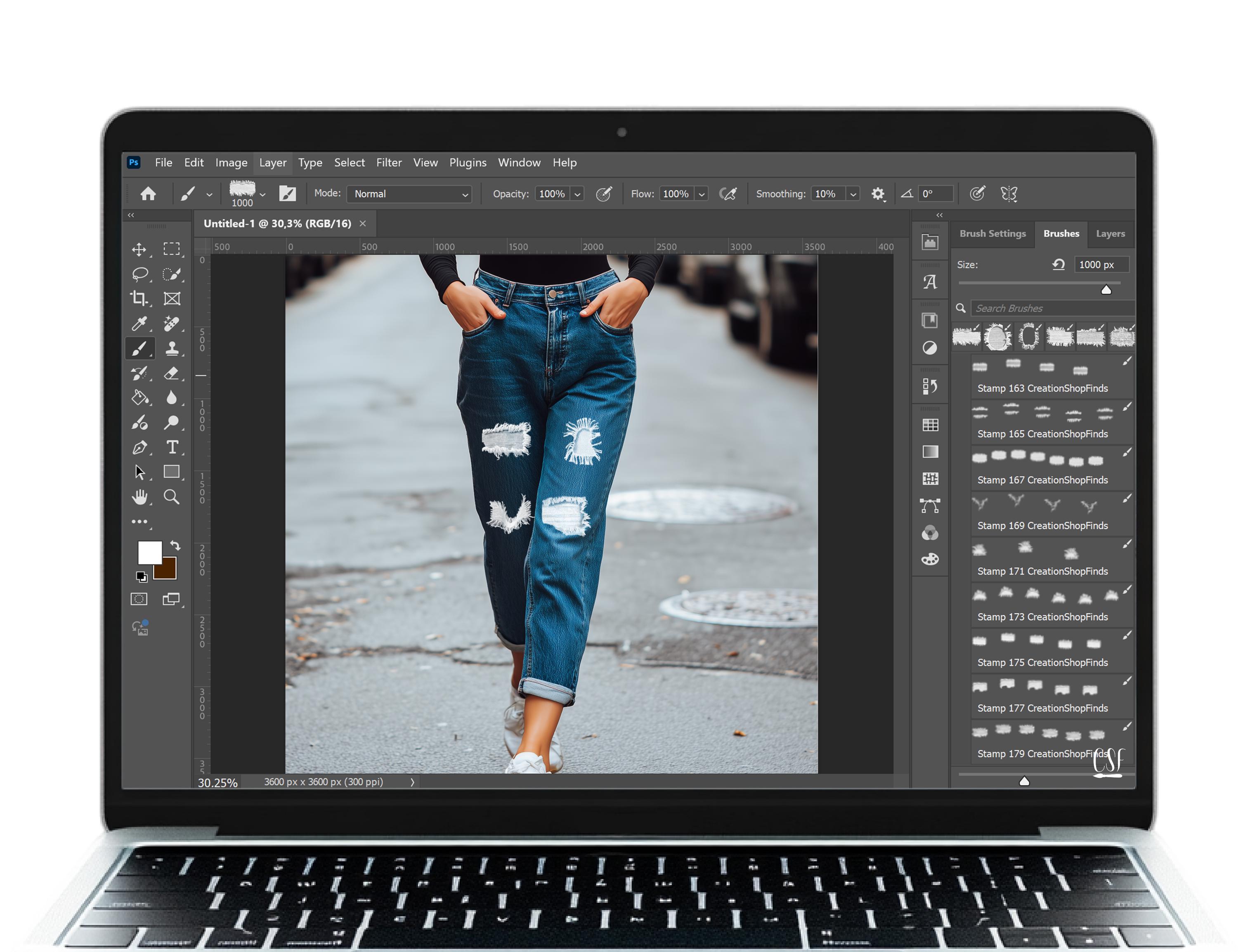Viewport: 1238px width, 952px height.
Task: Switch to the Brush Settings tab
Action: (x=992, y=234)
